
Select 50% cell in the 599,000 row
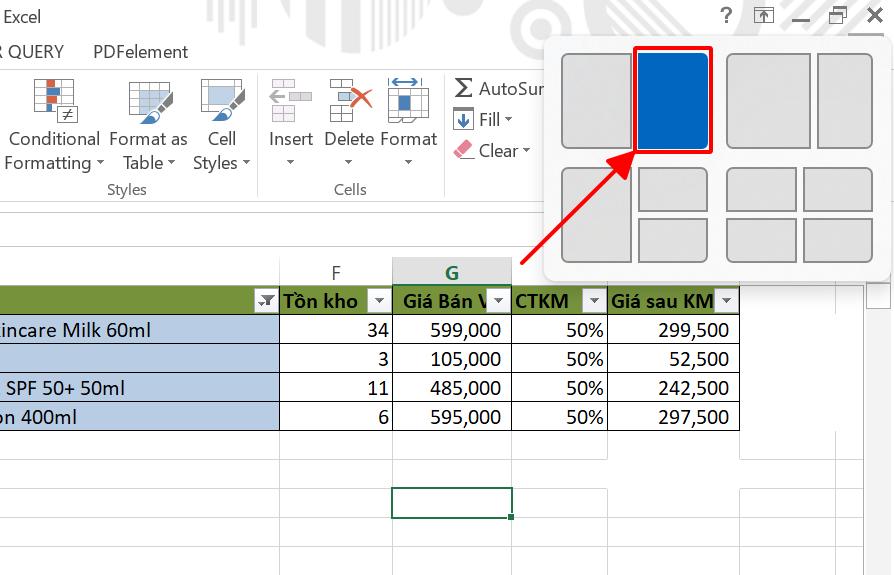(x=559, y=329)
